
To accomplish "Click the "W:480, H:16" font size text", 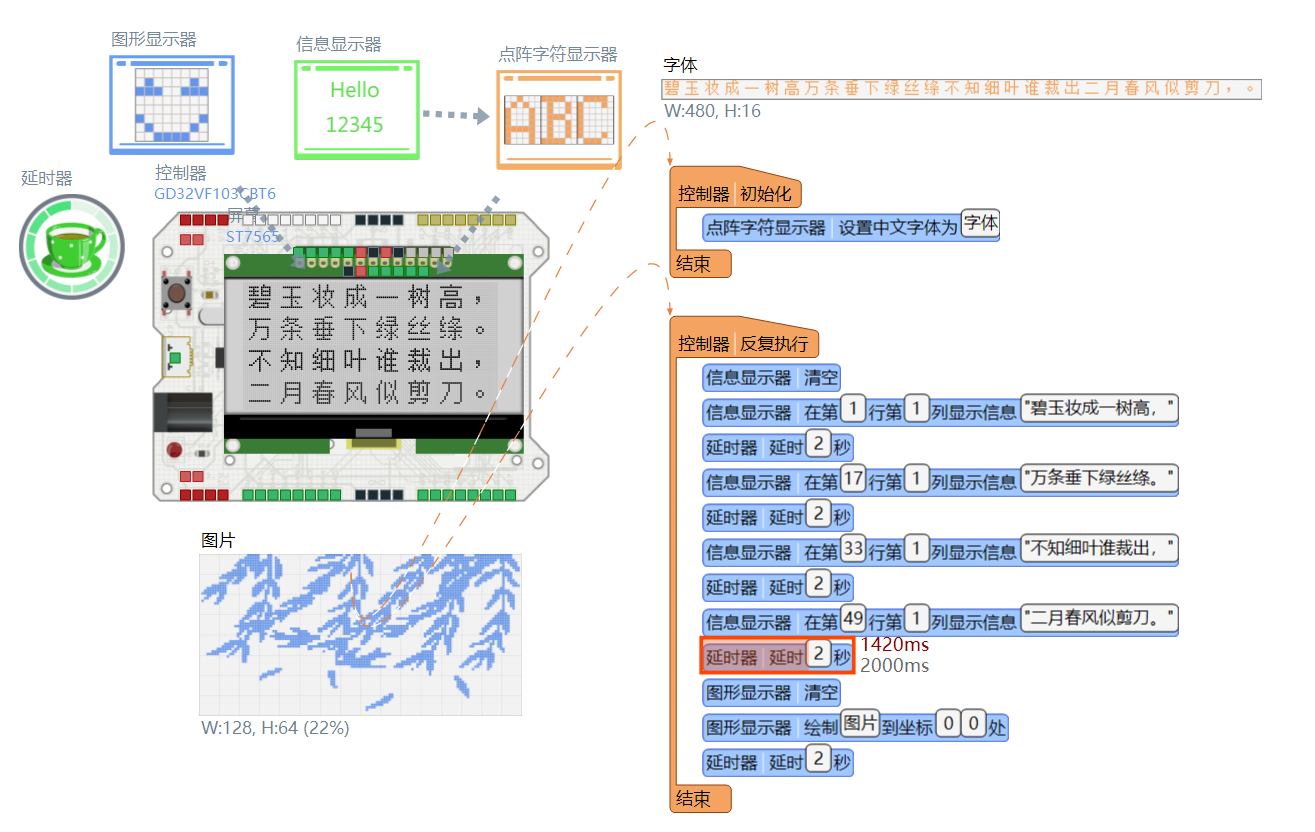I will point(712,111).
